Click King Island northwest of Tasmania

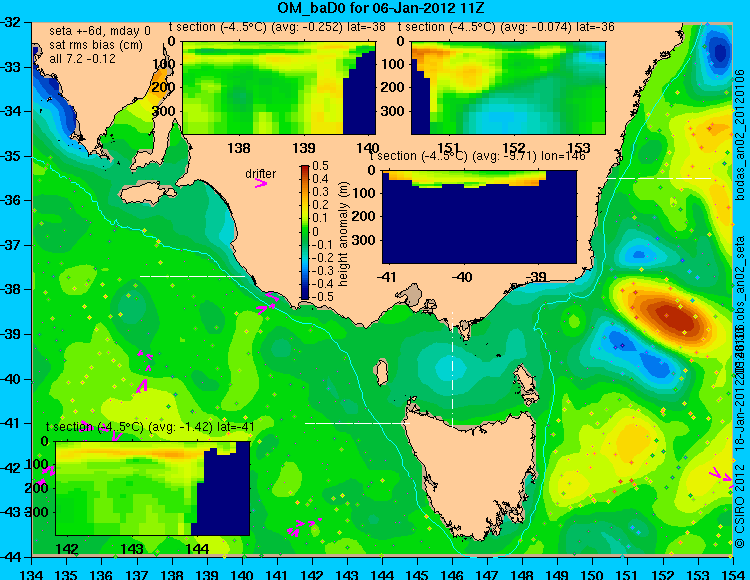(x=381, y=372)
